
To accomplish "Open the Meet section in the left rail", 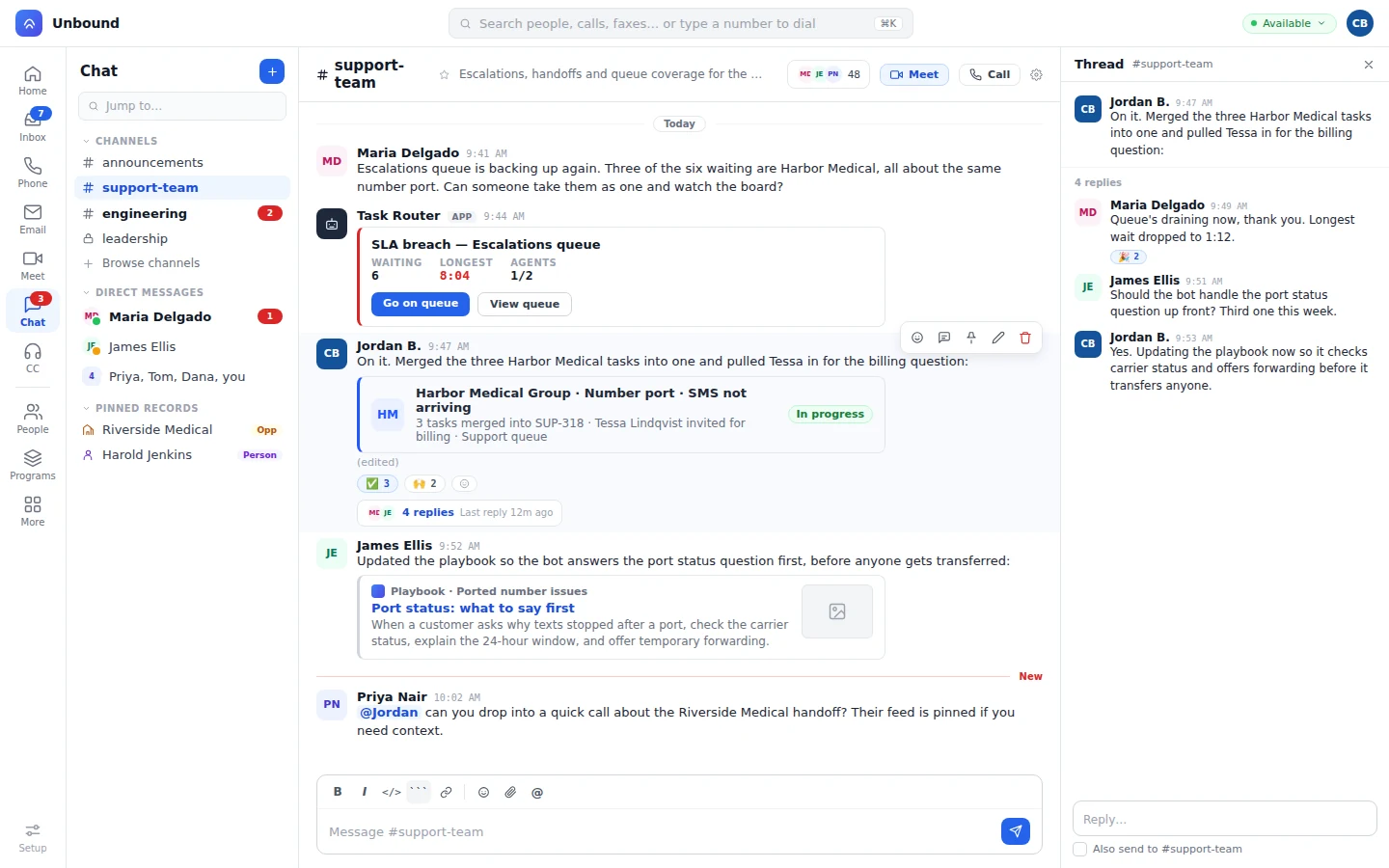I will [33, 265].
